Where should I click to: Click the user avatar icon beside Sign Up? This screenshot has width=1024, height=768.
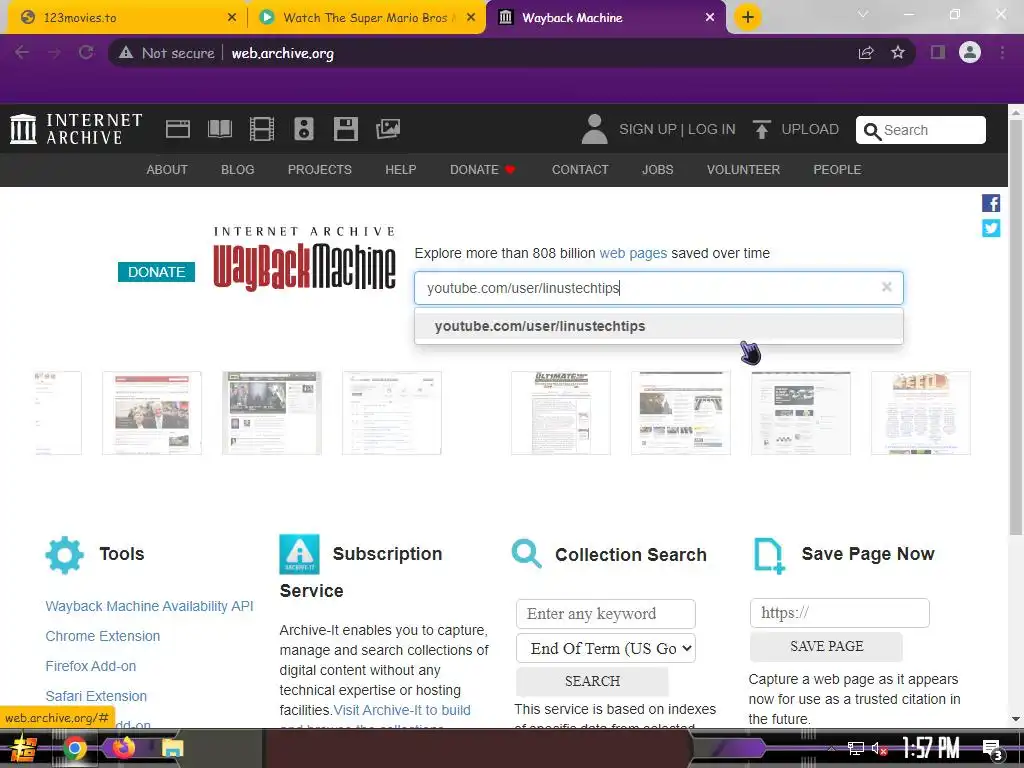tap(594, 129)
